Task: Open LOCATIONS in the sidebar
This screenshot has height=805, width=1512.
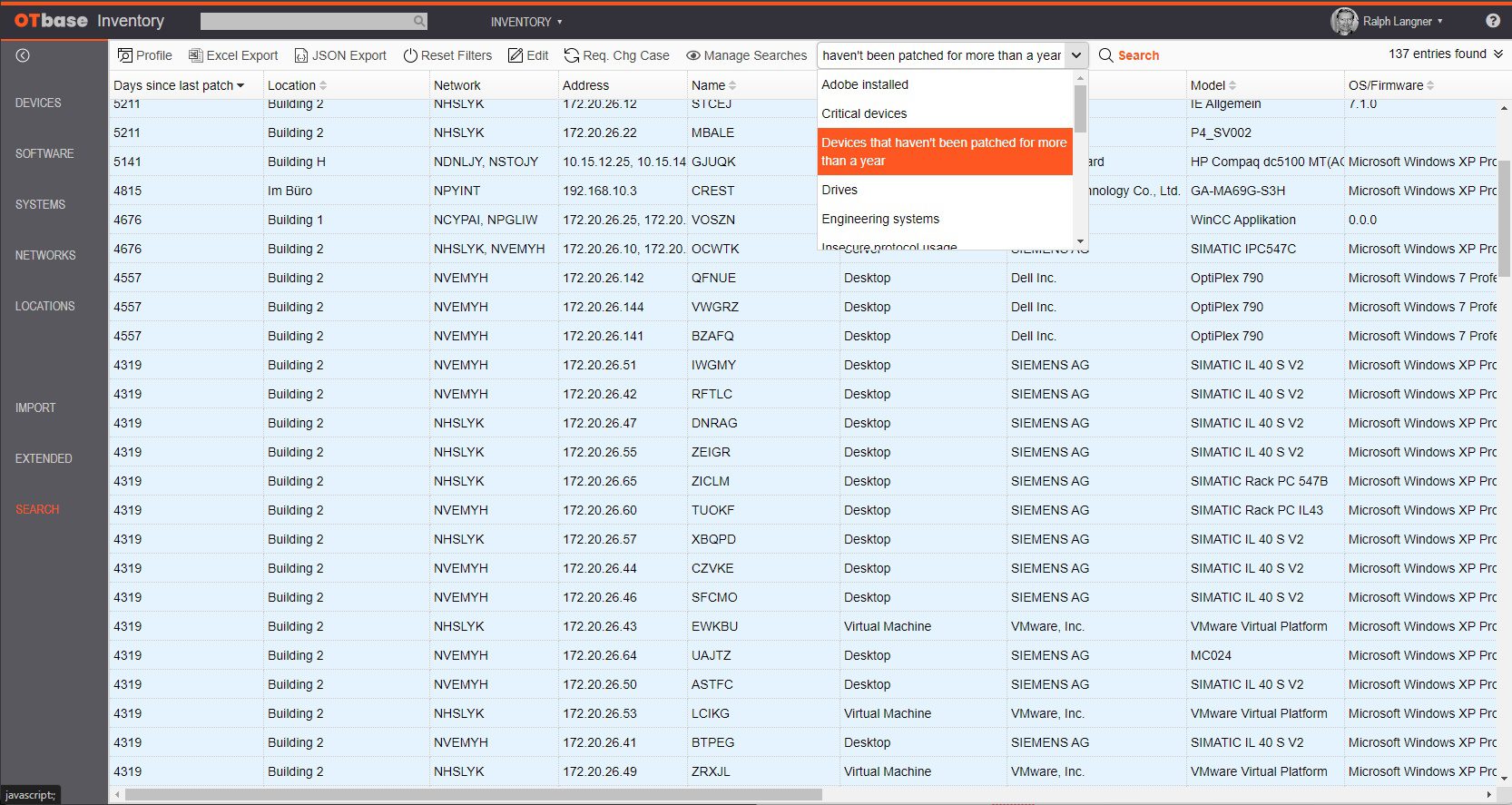Action: (x=44, y=306)
